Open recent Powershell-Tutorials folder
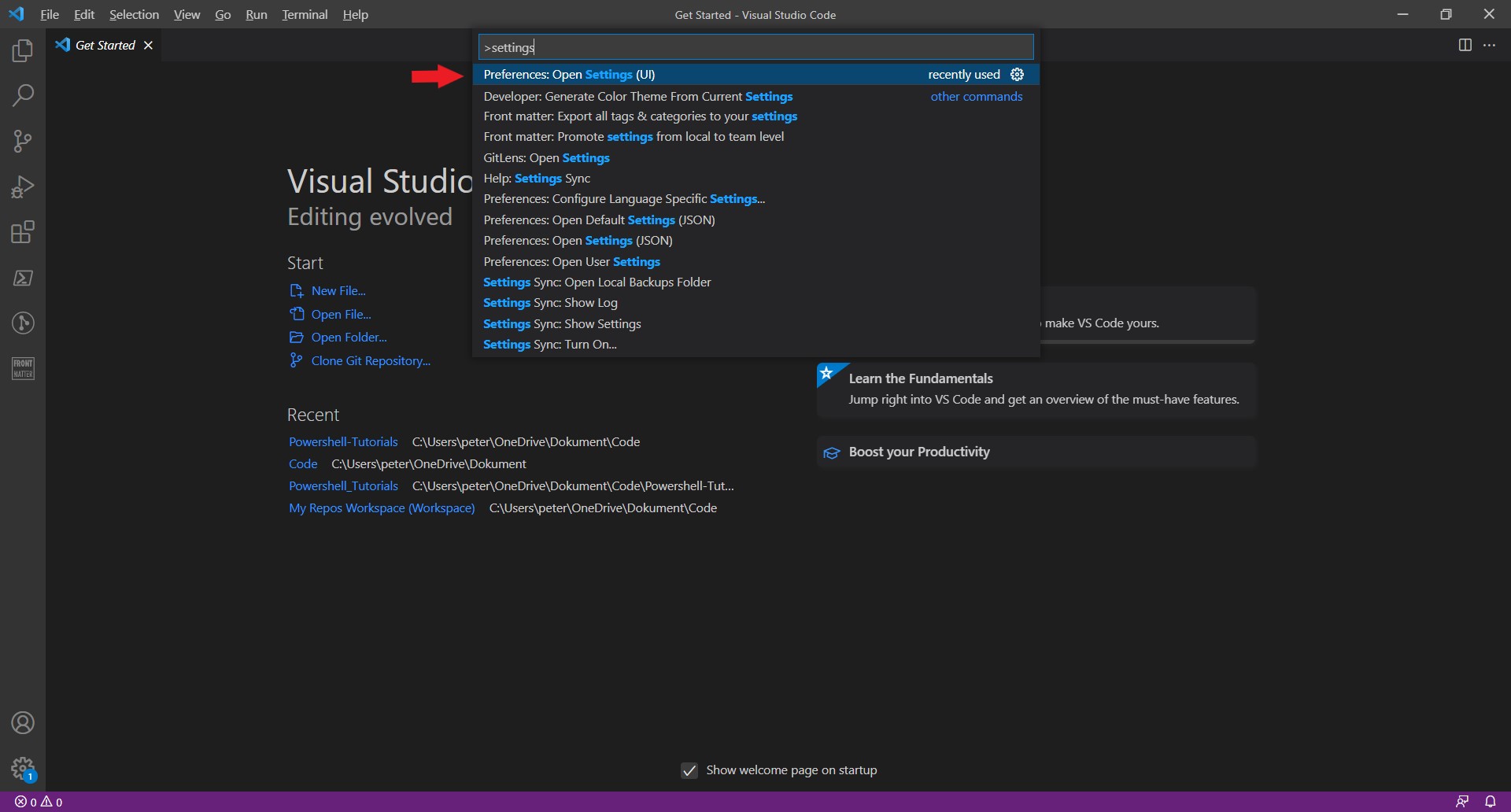This screenshot has width=1511, height=812. (x=343, y=442)
